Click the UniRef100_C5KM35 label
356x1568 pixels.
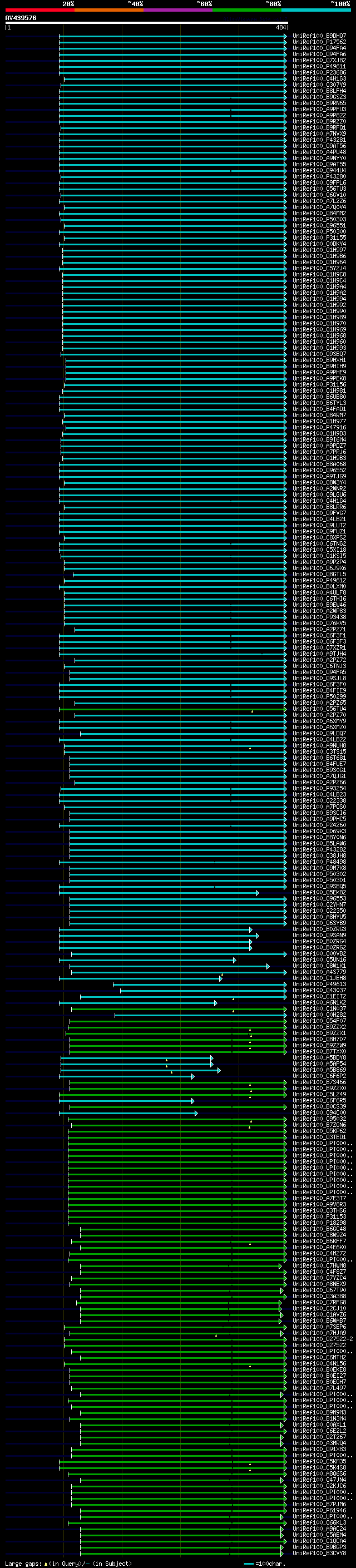click(x=319, y=1461)
